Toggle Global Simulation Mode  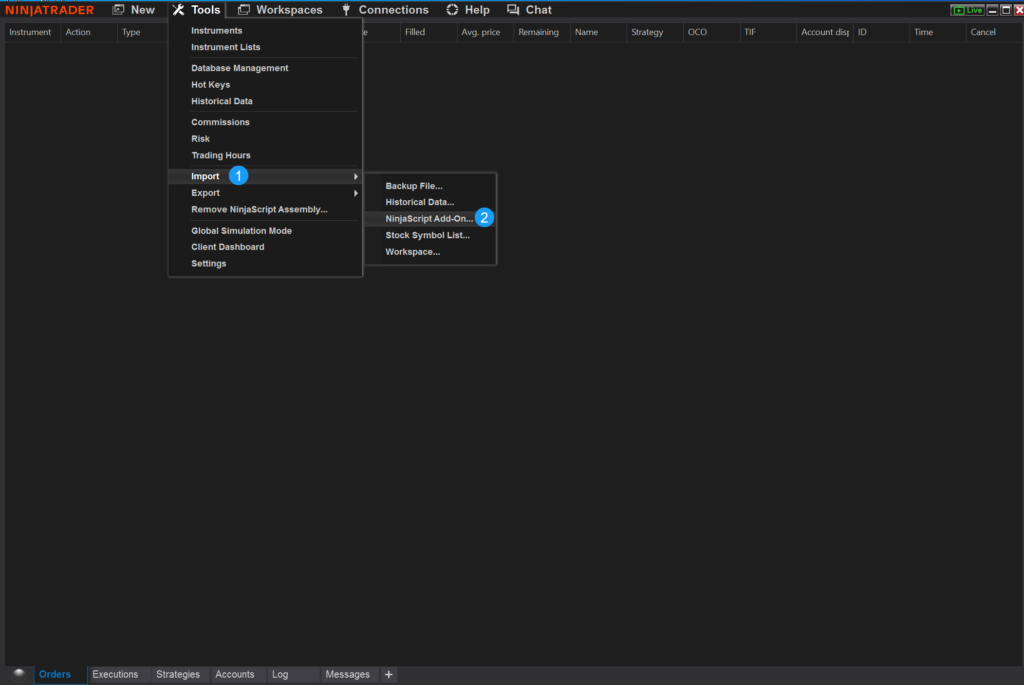pyautogui.click(x=241, y=231)
